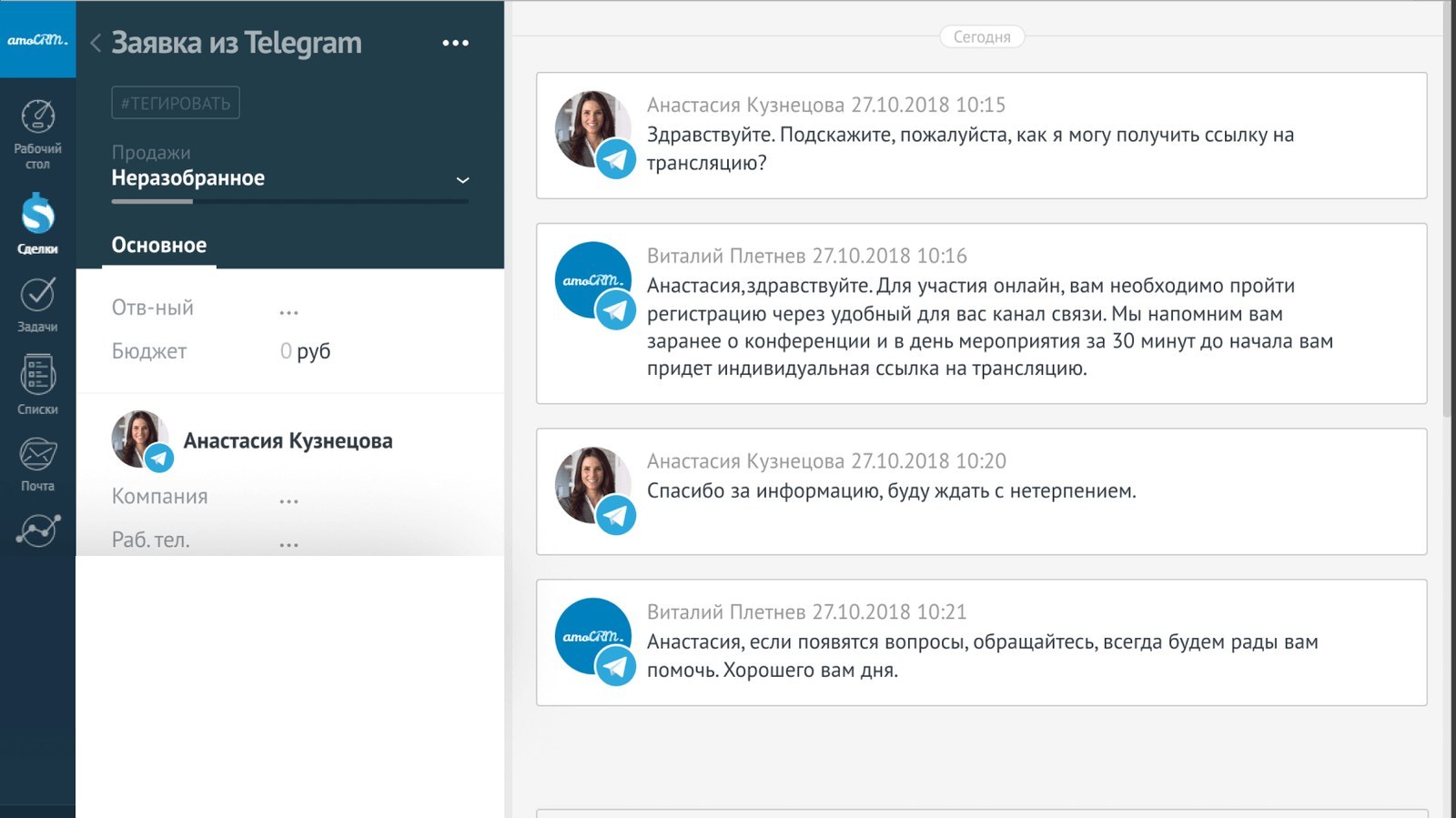This screenshot has width=1456, height=818.
Task: Click the reply starting 'Анастасия,здравствуйте. Для участия онлайн'
Action: [990, 327]
